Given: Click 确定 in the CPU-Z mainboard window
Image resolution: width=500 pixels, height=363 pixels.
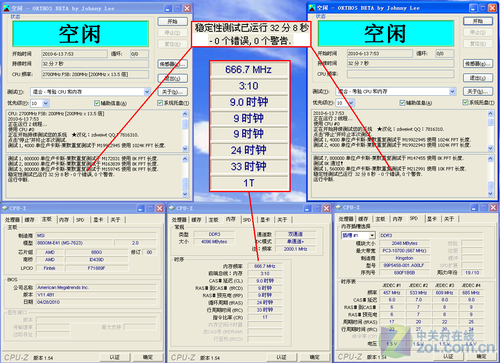Looking at the screenshot, I should pyautogui.click(x=148, y=357).
